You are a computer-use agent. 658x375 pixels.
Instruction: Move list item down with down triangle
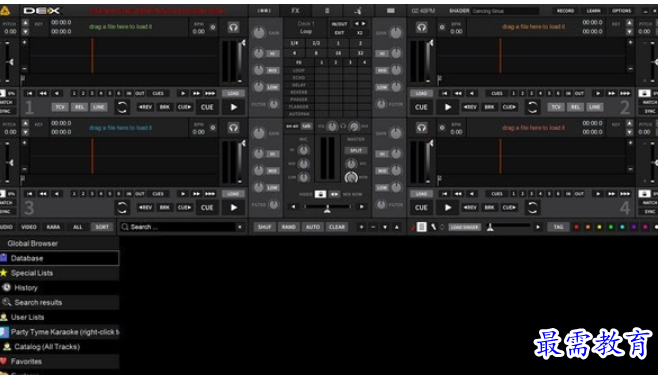pos(385,227)
